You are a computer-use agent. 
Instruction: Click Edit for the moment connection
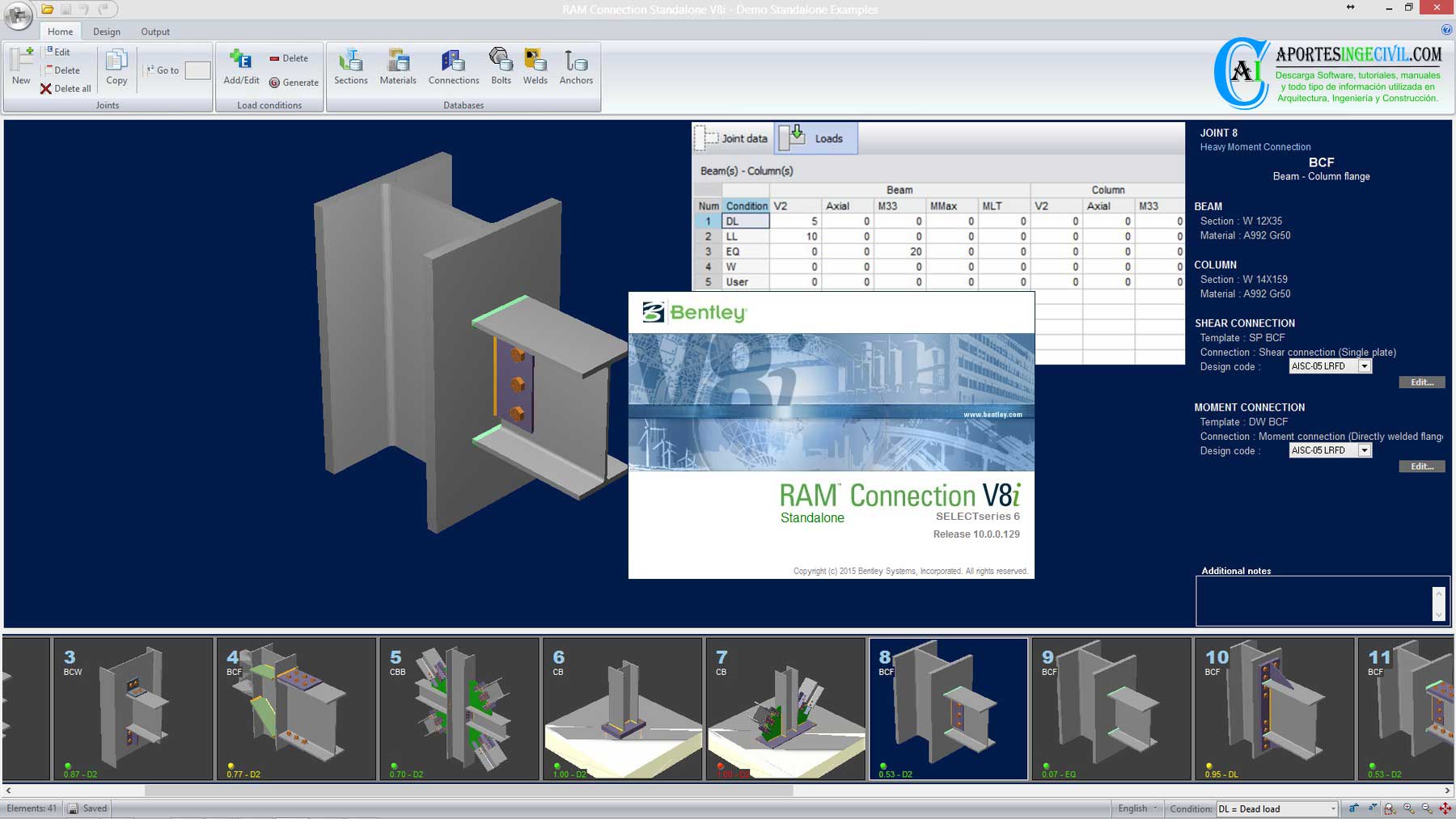pyautogui.click(x=1422, y=466)
